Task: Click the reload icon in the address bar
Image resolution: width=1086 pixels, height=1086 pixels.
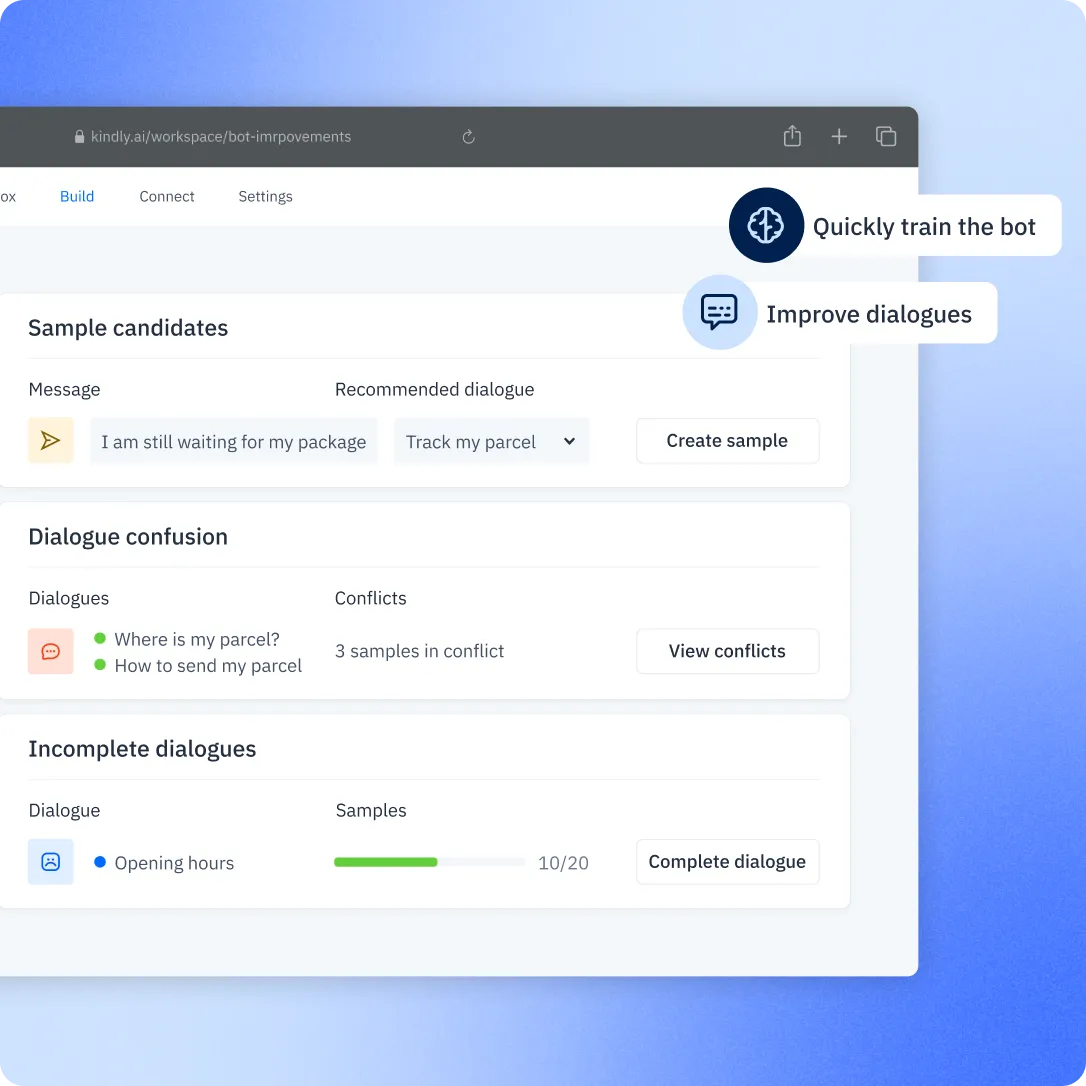Action: pos(468,136)
